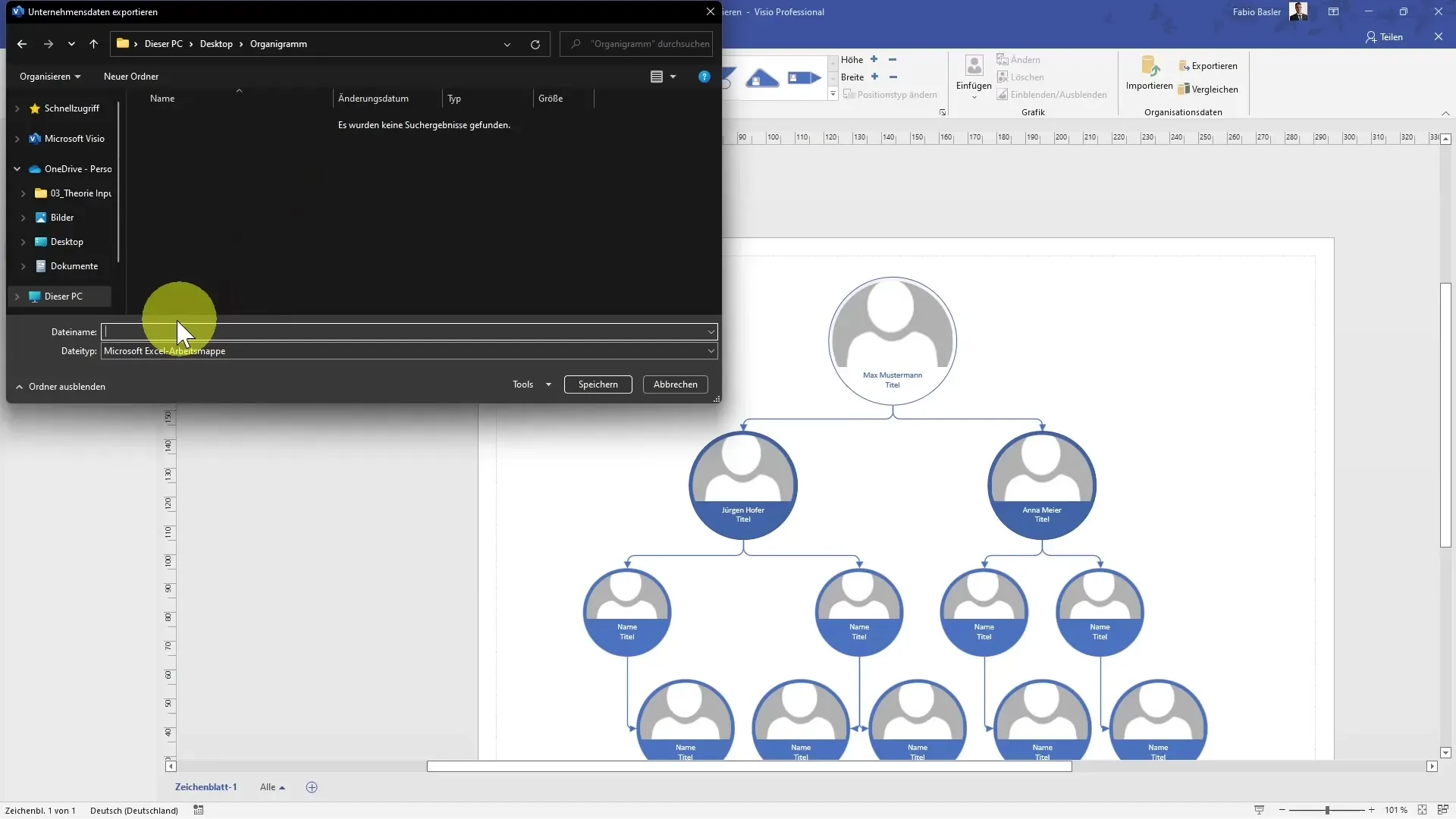Screen dimensions: 1456x819
Task: Go forward in the save dialog
Action: (x=49, y=44)
